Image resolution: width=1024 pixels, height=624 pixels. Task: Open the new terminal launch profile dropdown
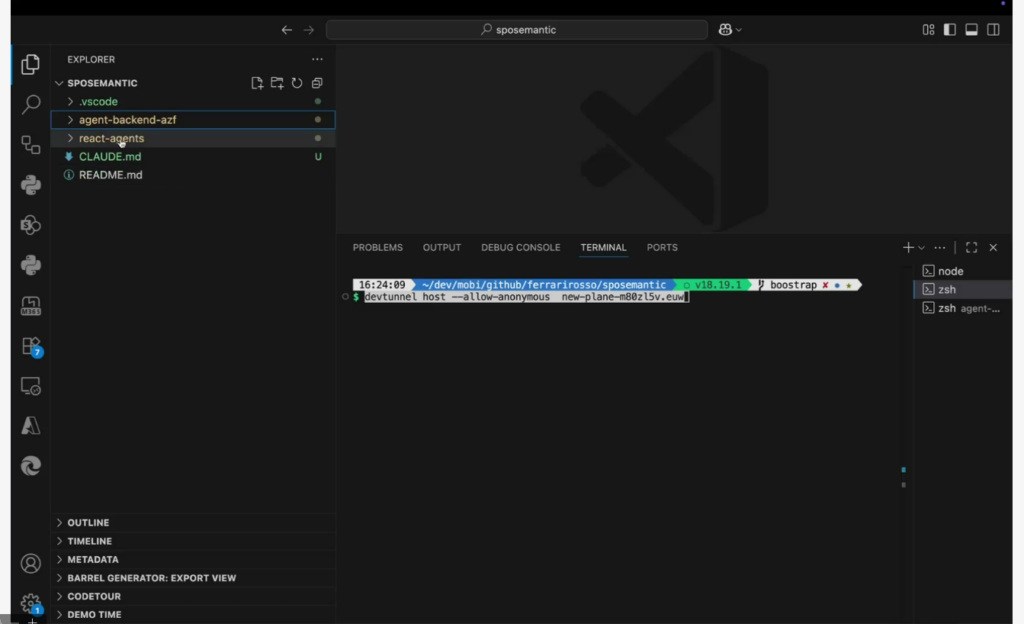921,248
